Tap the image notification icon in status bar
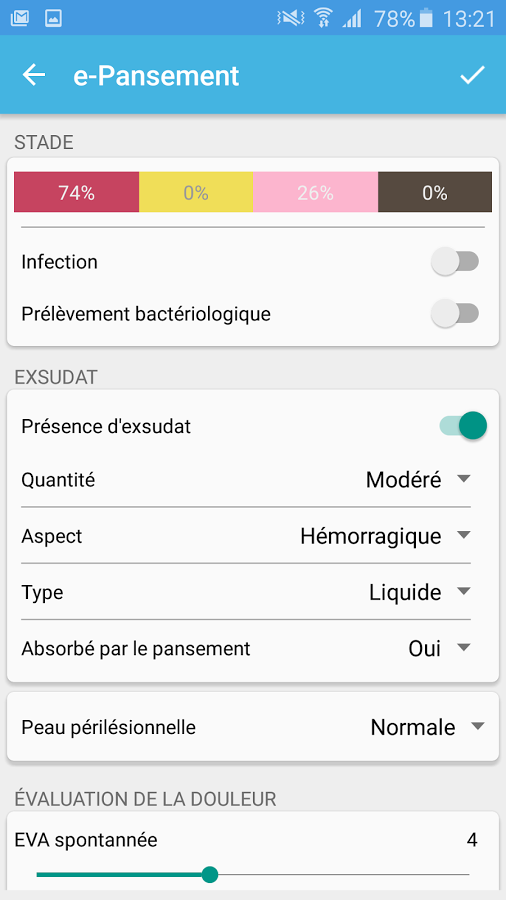 [x=53, y=18]
